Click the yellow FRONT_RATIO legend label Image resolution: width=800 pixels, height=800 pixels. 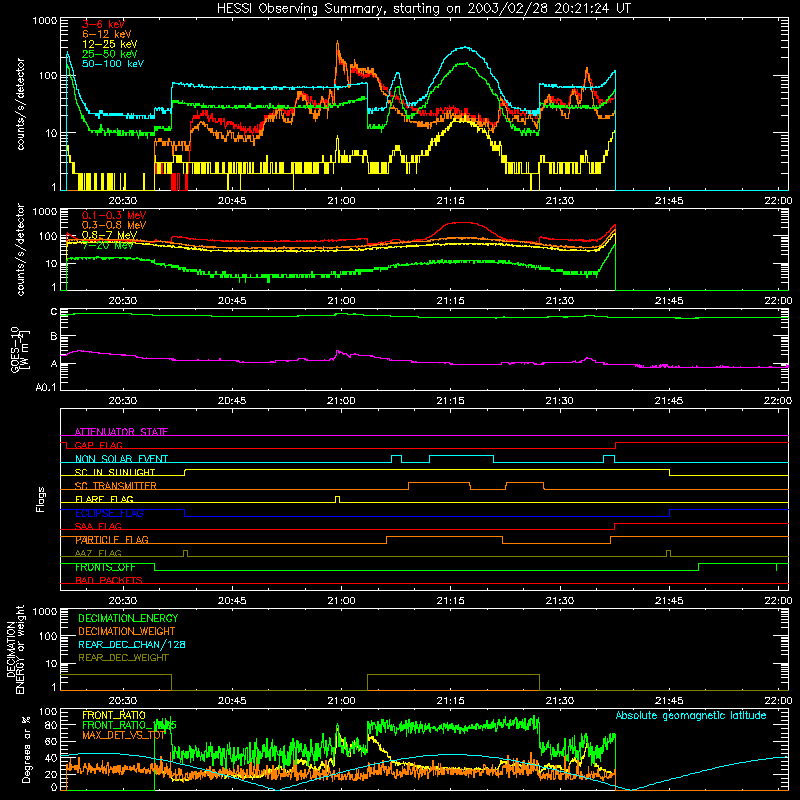(114, 715)
